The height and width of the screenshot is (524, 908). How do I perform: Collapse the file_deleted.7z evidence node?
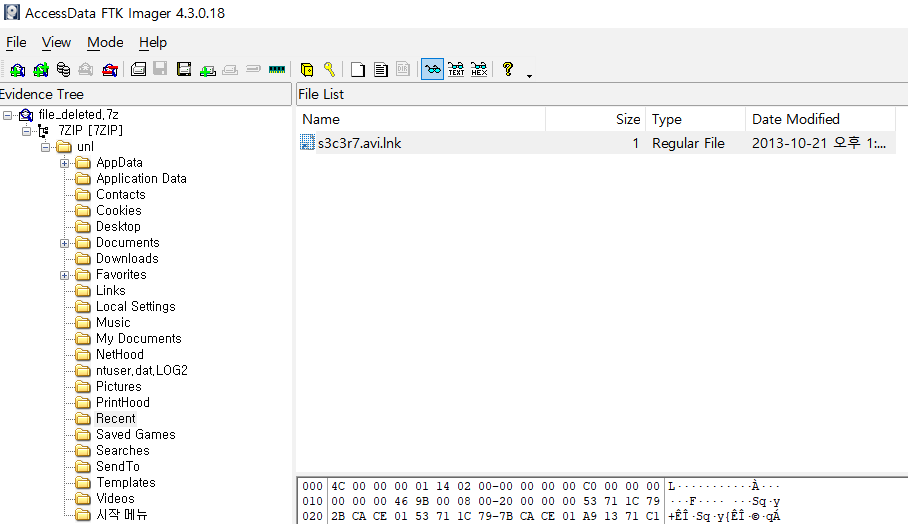[x=8, y=115]
